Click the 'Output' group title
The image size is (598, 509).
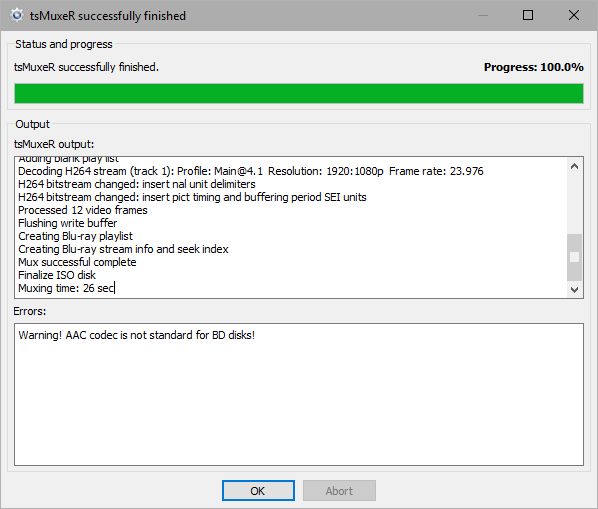click(x=32, y=124)
